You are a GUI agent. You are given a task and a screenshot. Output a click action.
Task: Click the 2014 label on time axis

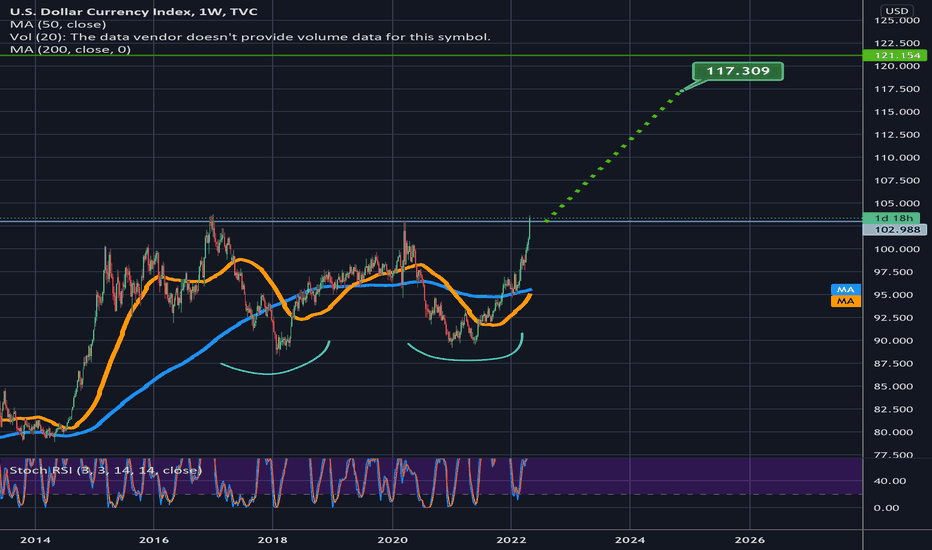coord(35,540)
